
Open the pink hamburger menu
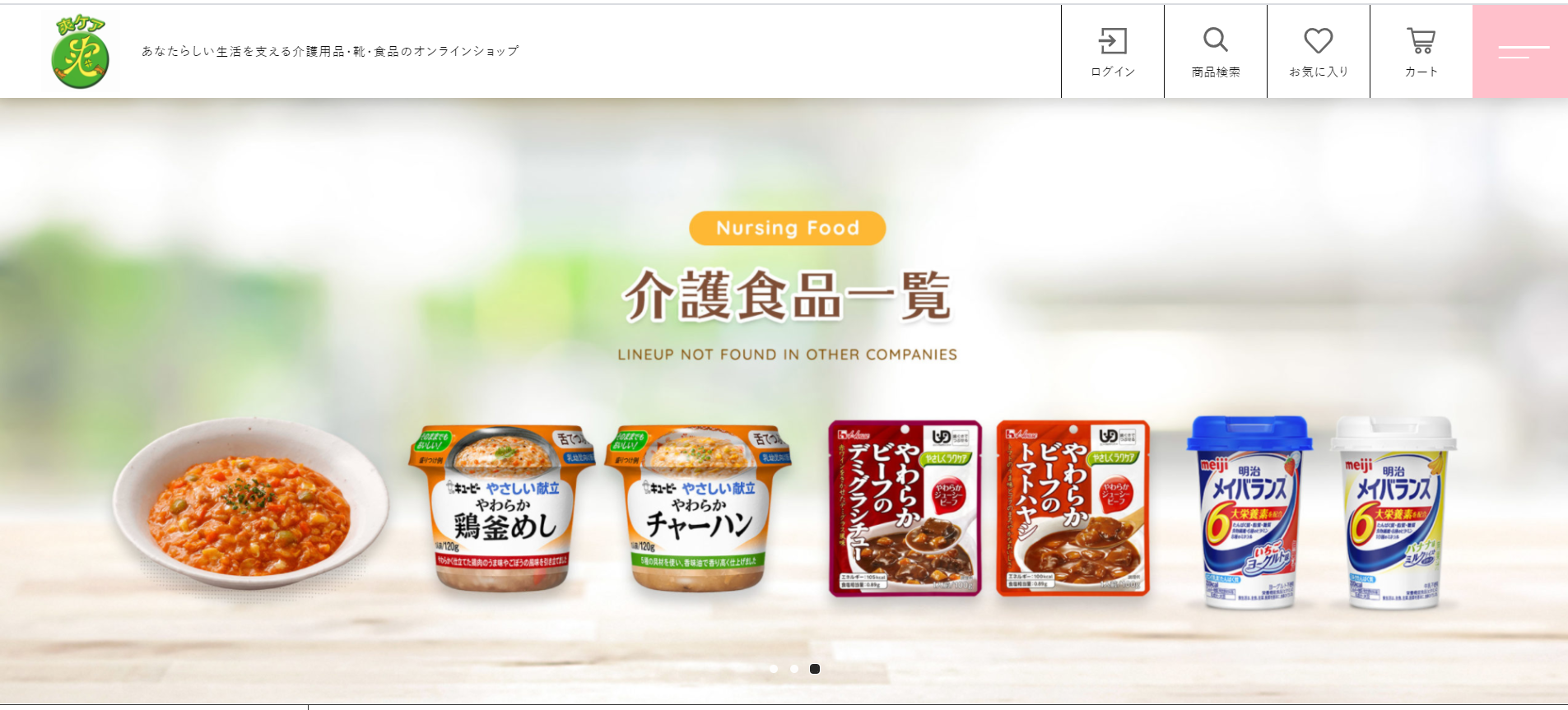pyautogui.click(x=1520, y=52)
